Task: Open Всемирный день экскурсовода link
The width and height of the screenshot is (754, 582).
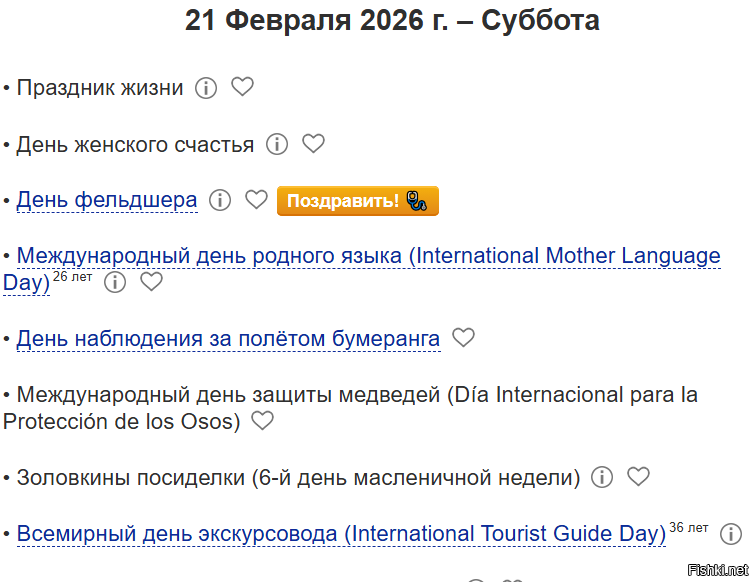Action: 341,533
